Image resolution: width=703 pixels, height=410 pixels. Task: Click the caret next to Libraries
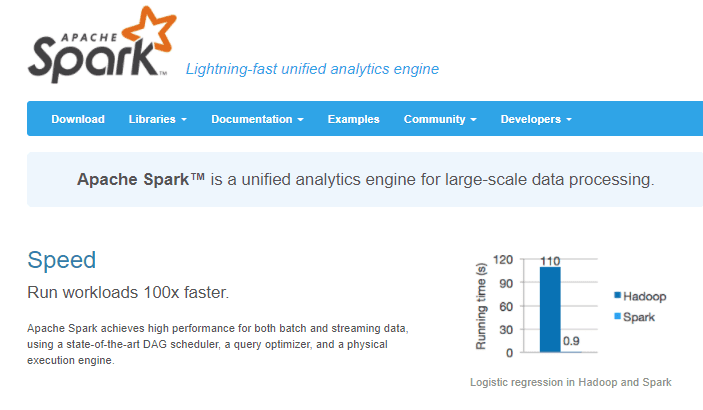click(x=184, y=120)
